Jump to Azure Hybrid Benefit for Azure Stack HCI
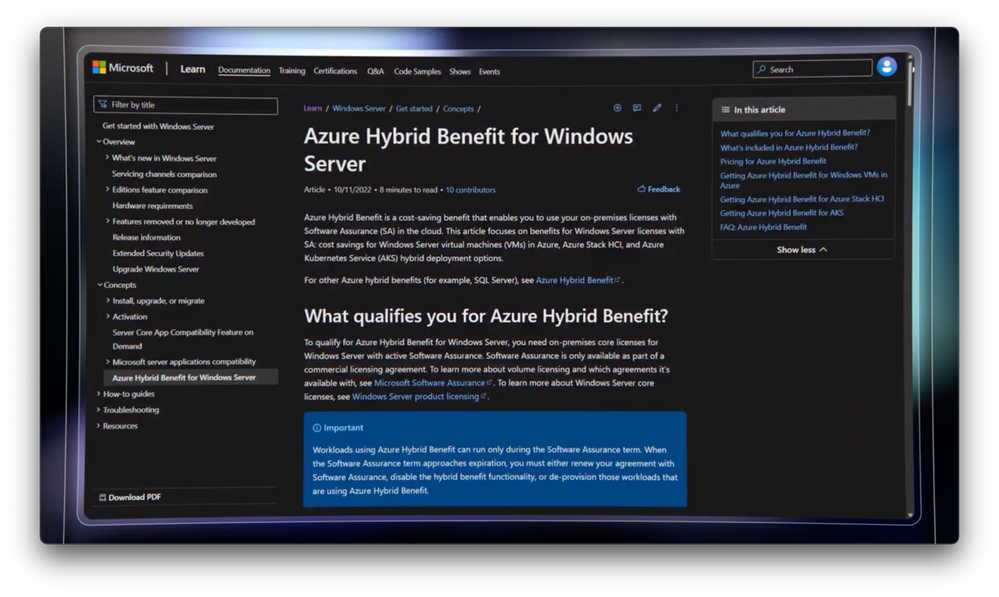 coord(801,199)
